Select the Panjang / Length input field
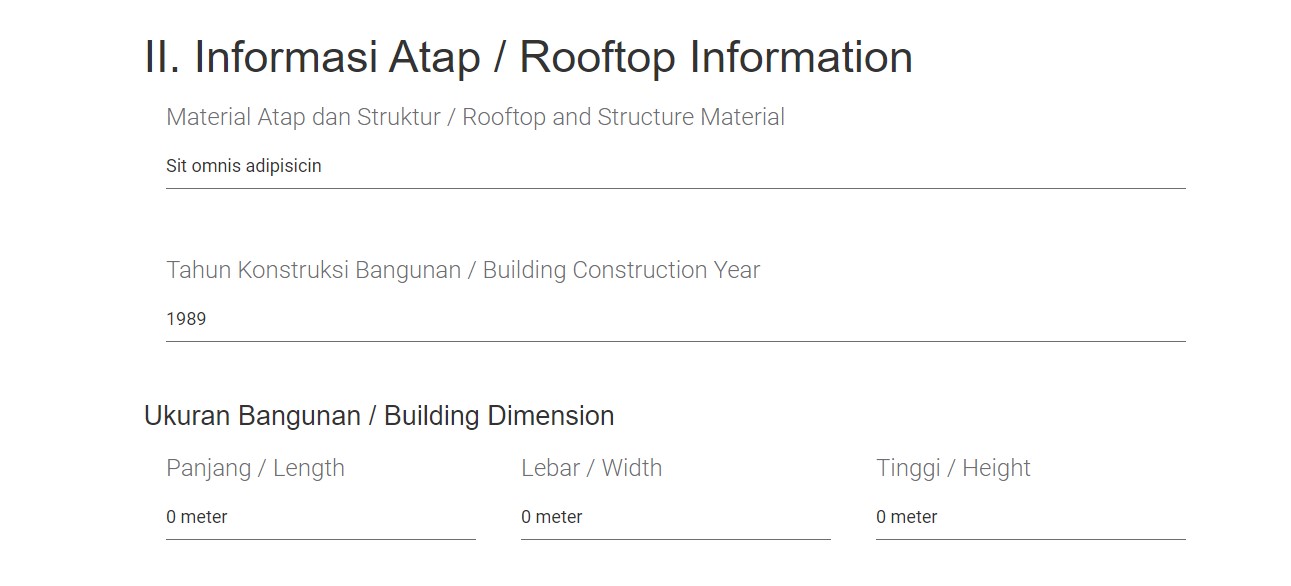 pyautogui.click(x=320, y=517)
